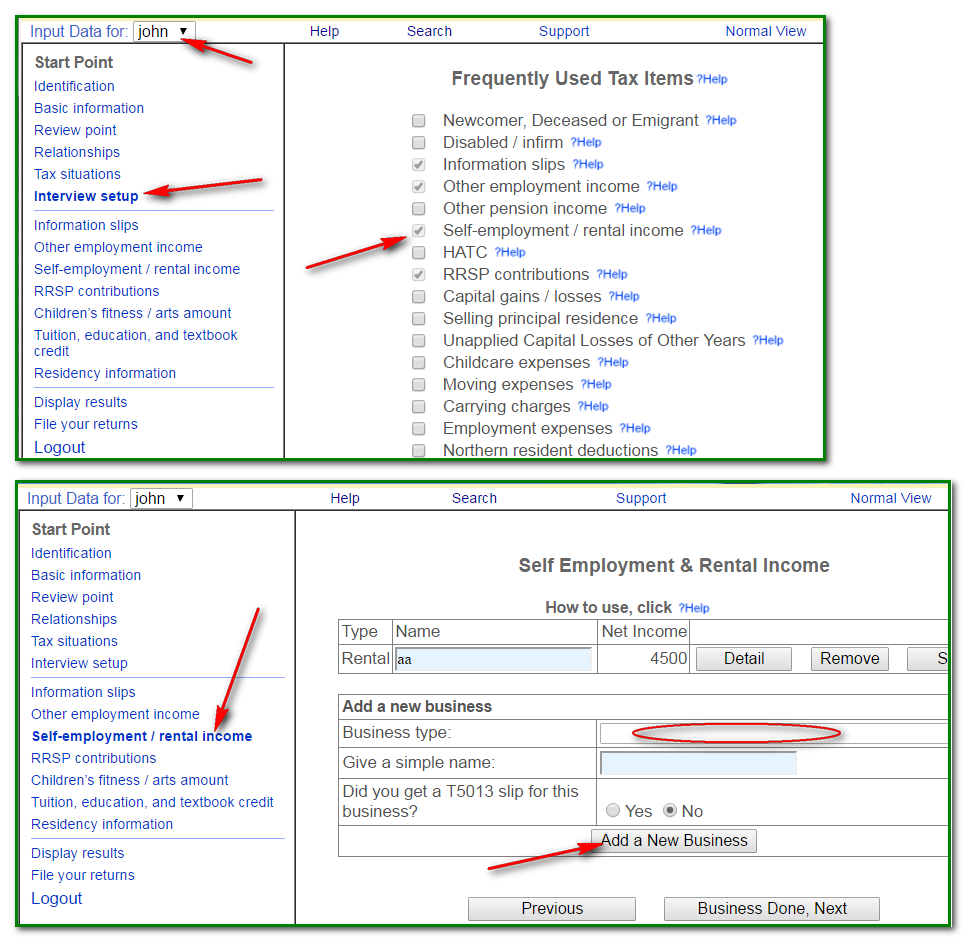Image resolution: width=968 pixels, height=943 pixels.
Task: Click the simple name input field
Action: pyautogui.click(x=698, y=762)
